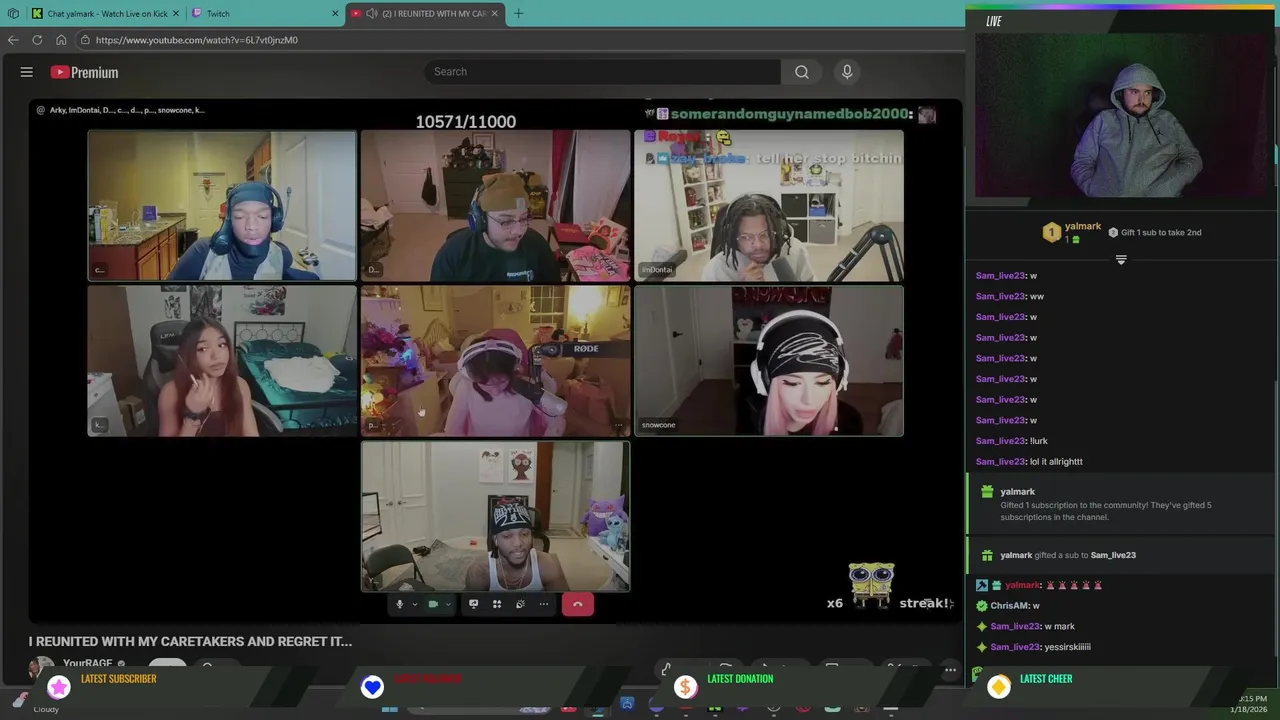Close the Kick chat tab
Viewport: 1280px width, 720px height.
175,13
